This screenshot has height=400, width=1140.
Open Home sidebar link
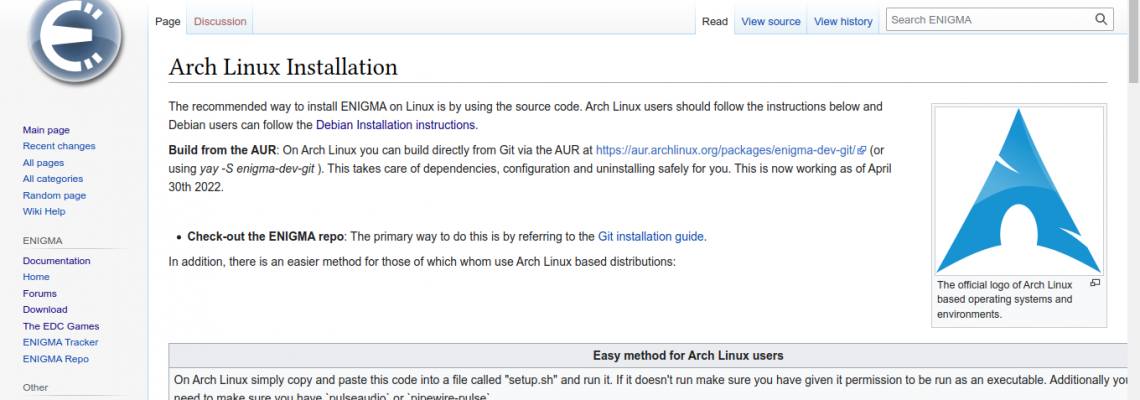click(36, 277)
